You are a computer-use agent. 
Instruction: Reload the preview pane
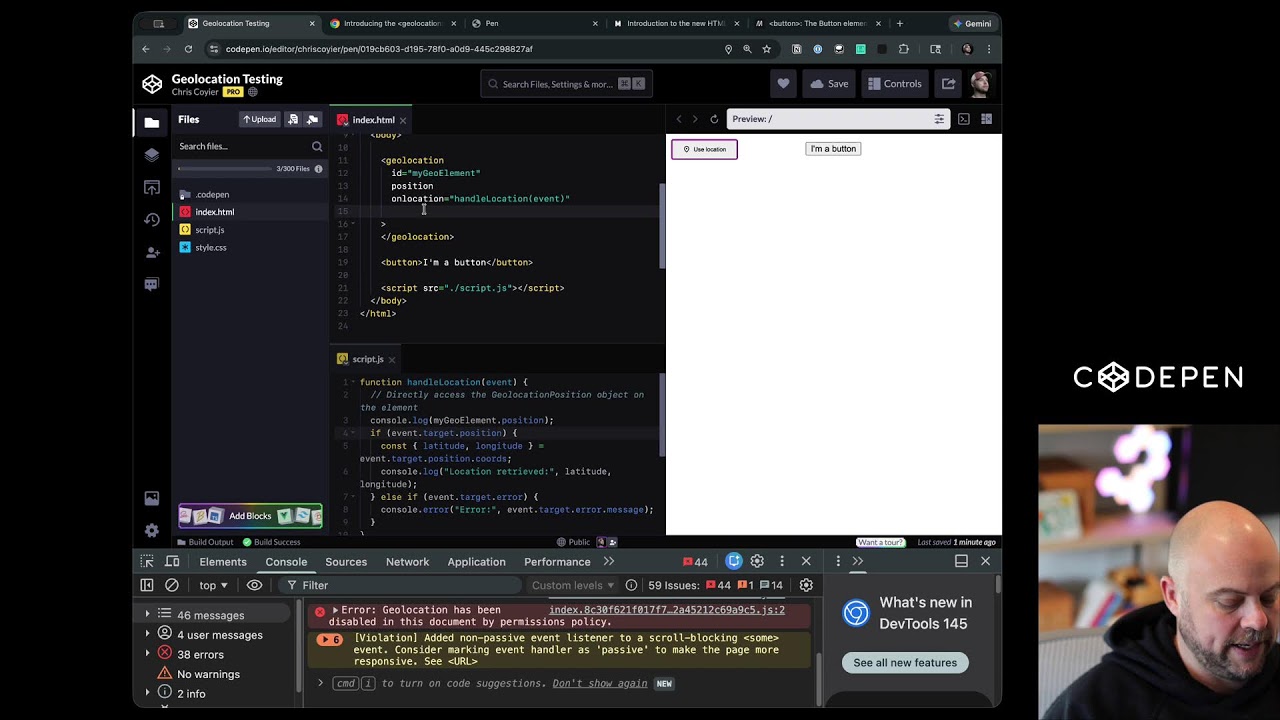(x=714, y=119)
